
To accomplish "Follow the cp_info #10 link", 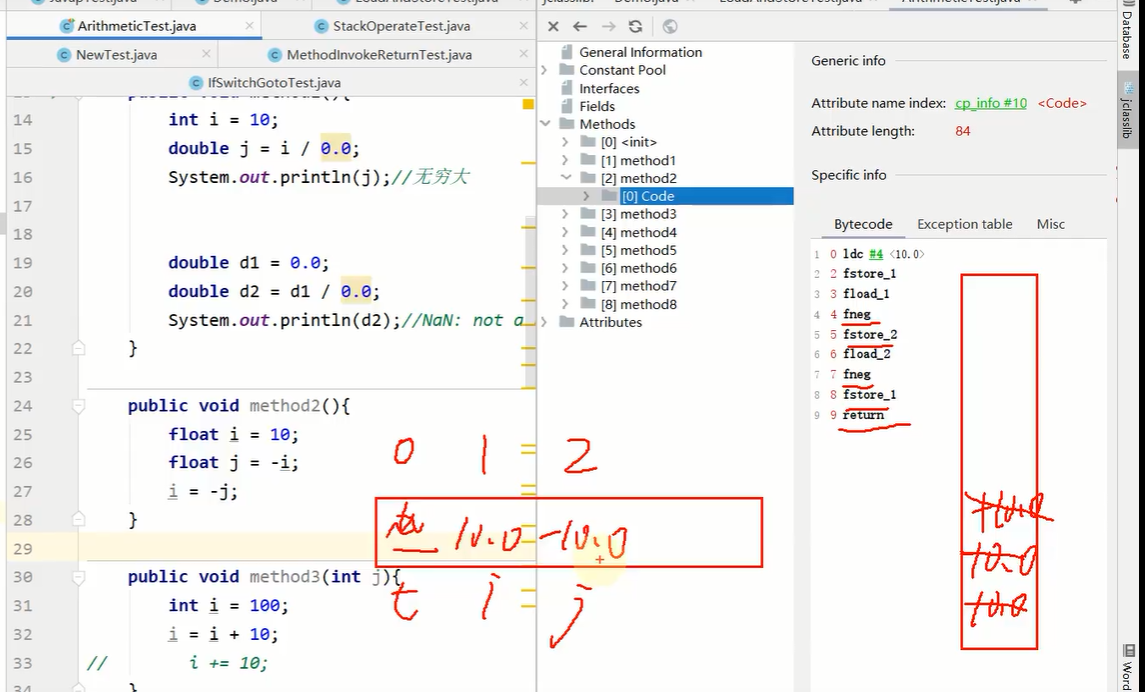I will point(990,103).
